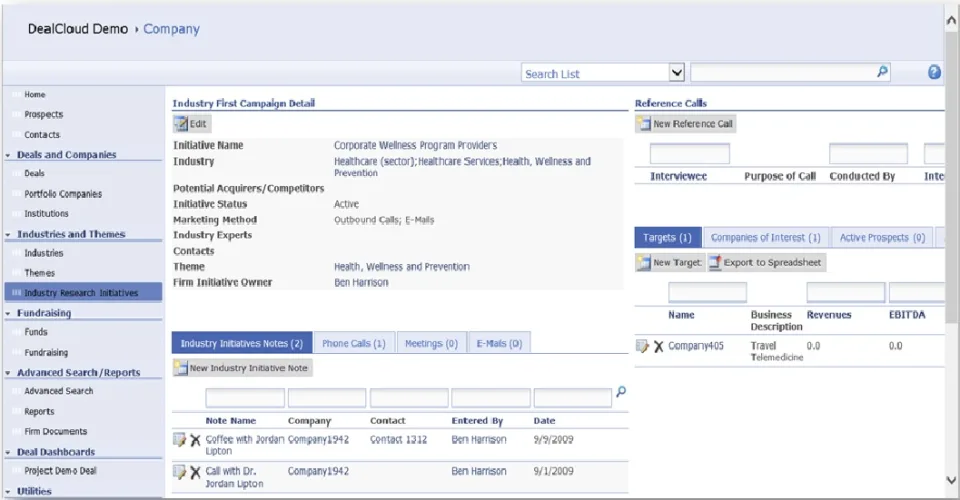Collapse the Deal Dashboards section
Viewport: 960px width, 500px height.
(8, 453)
